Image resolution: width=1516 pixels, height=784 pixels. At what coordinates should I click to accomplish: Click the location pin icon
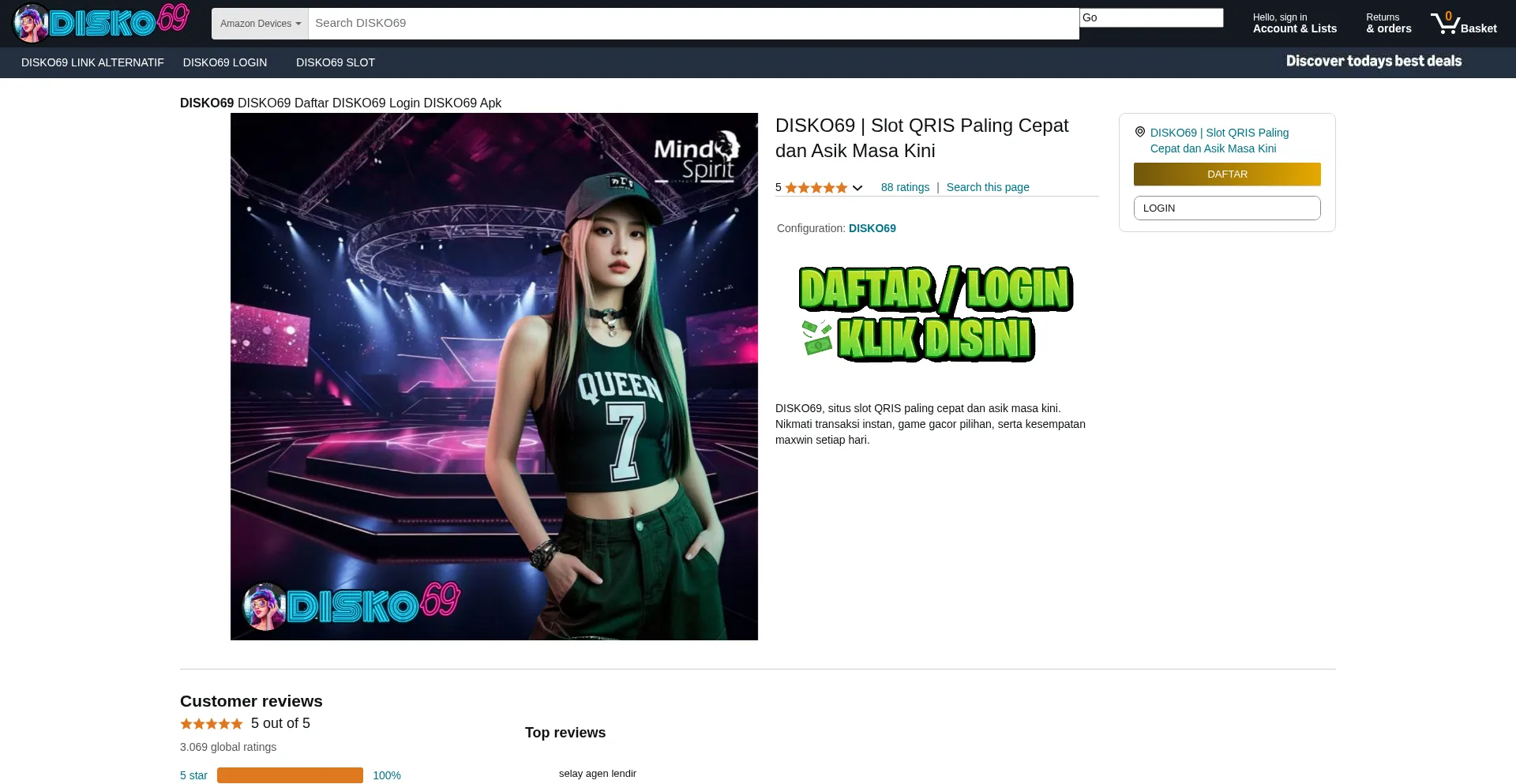coord(1139,132)
